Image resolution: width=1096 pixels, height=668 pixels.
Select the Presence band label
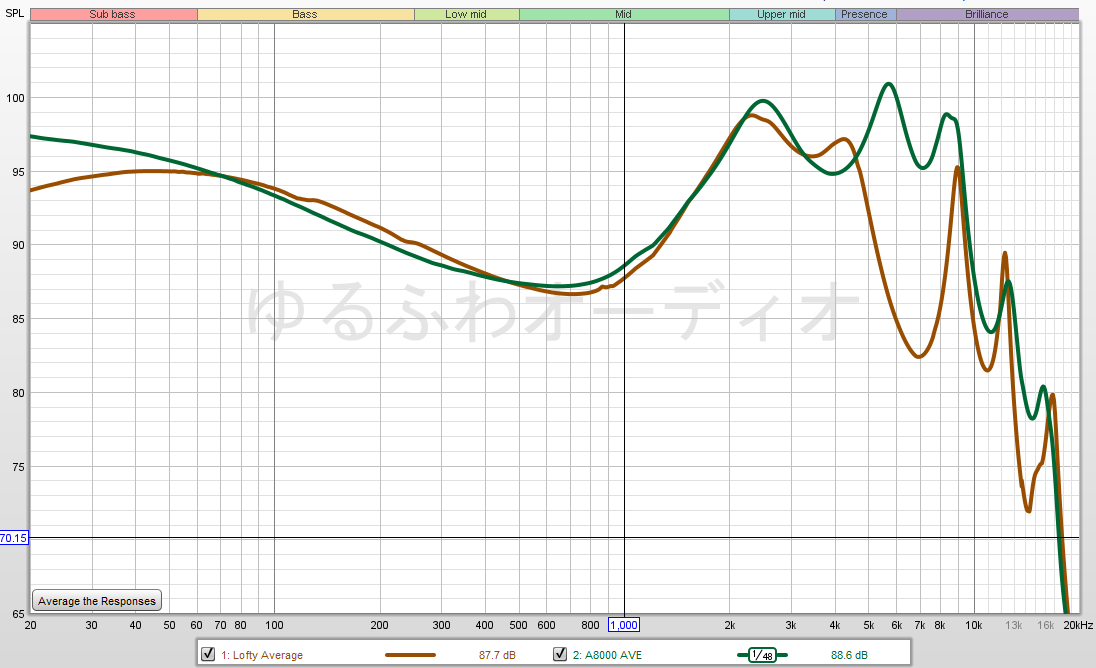865,14
